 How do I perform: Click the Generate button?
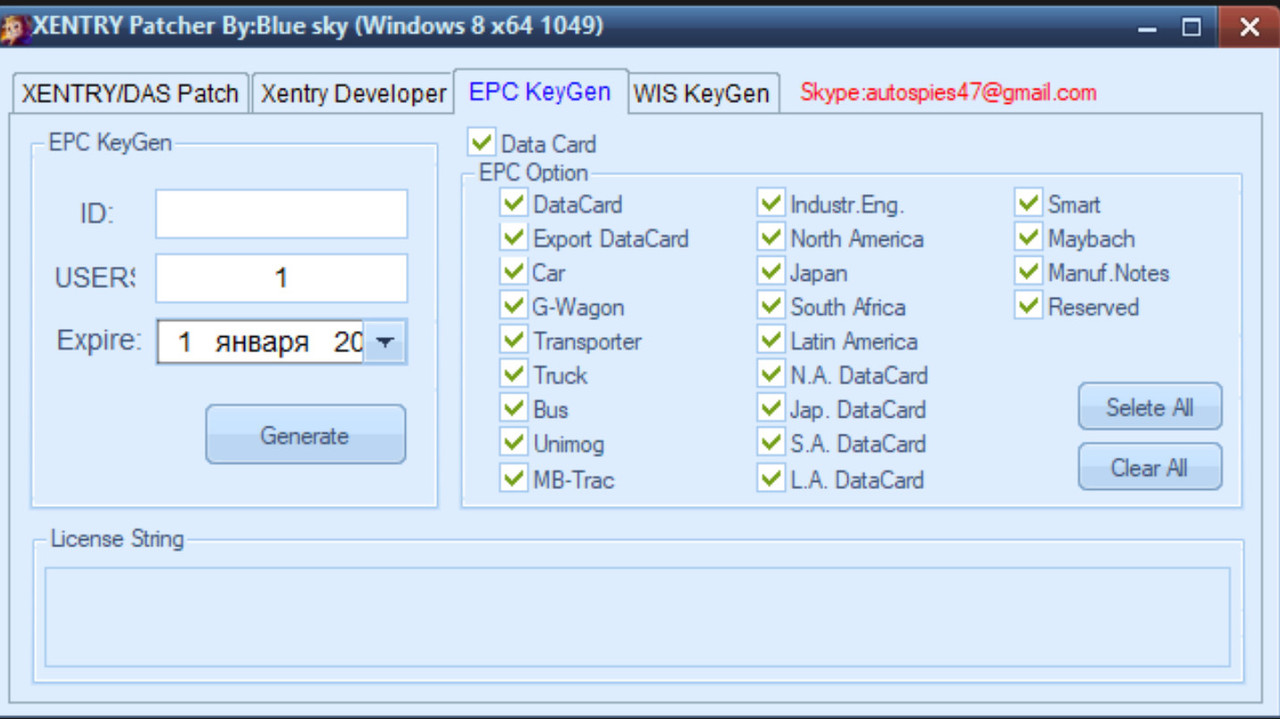305,435
